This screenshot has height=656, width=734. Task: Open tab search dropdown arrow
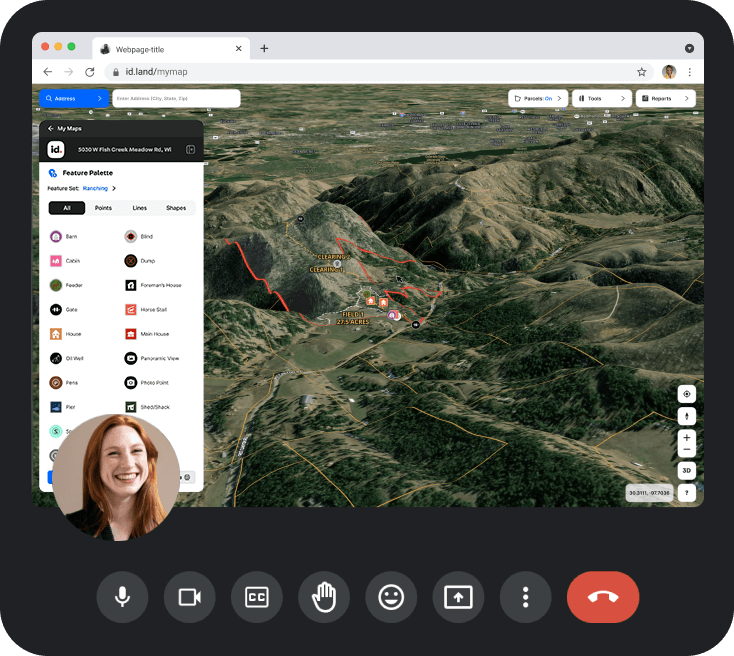(690, 49)
